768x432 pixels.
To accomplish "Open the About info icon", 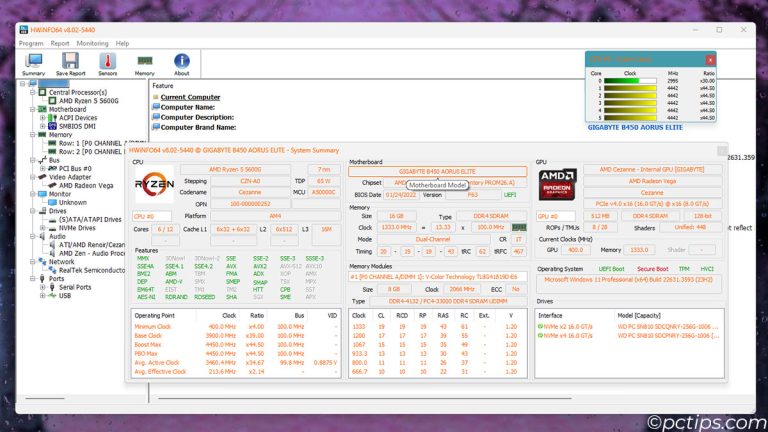I will pos(181,64).
